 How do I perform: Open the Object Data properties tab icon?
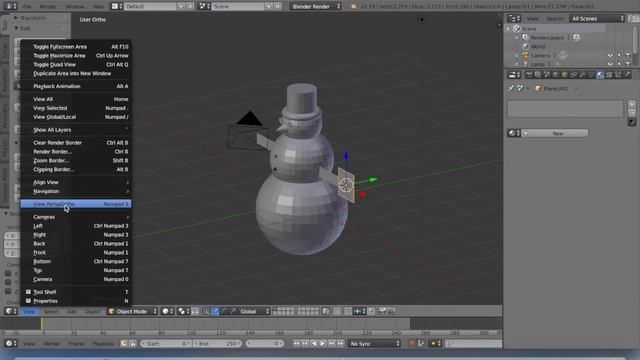pyautogui.click(x=591, y=75)
